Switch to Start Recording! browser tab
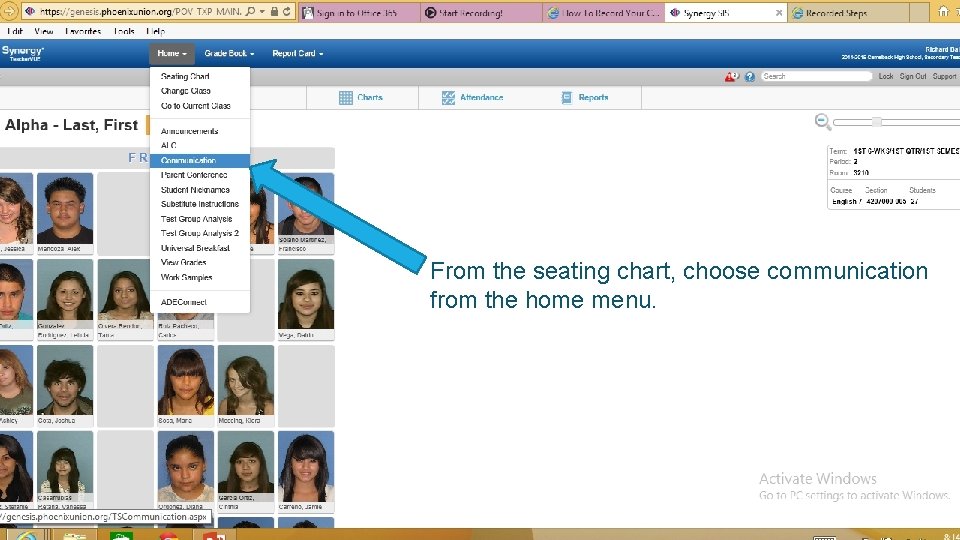The height and width of the screenshot is (540, 960). pyautogui.click(x=481, y=12)
